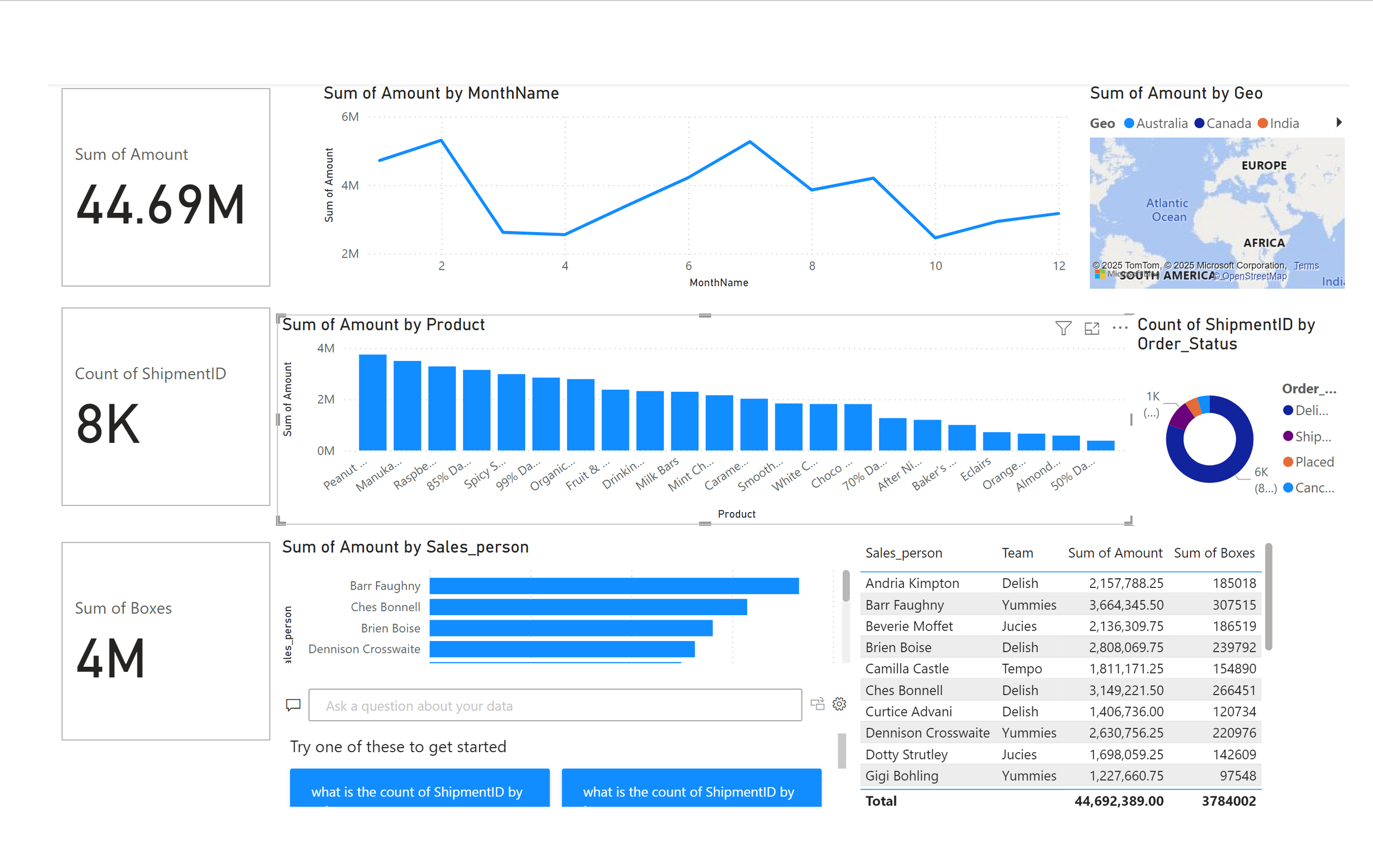This screenshot has width=1373, height=868.
Task: Open more options ellipsis on Product chart
Action: click(x=1120, y=328)
